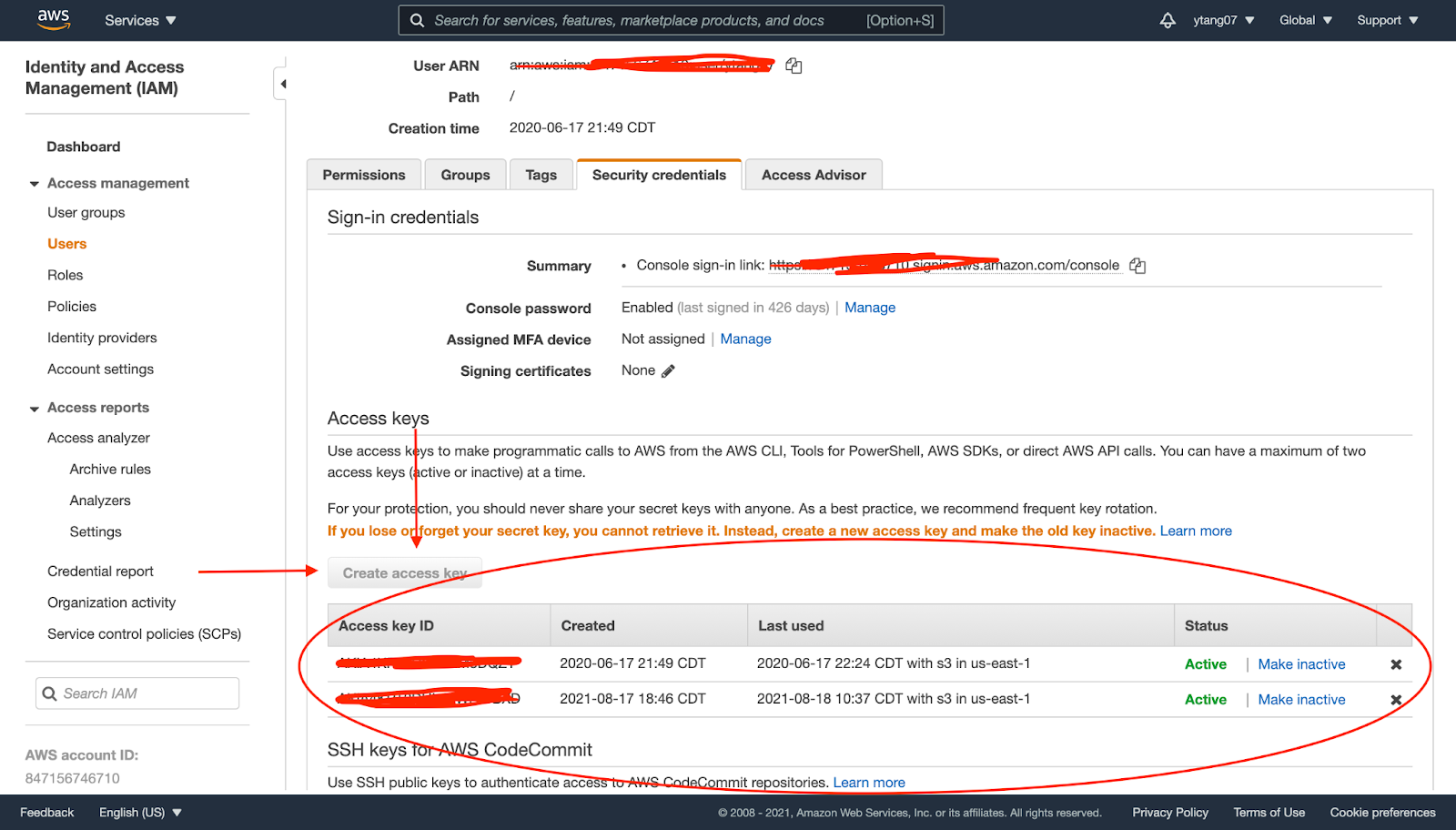
Task: Open Account settings in the sidebar
Action: pyautogui.click(x=101, y=369)
